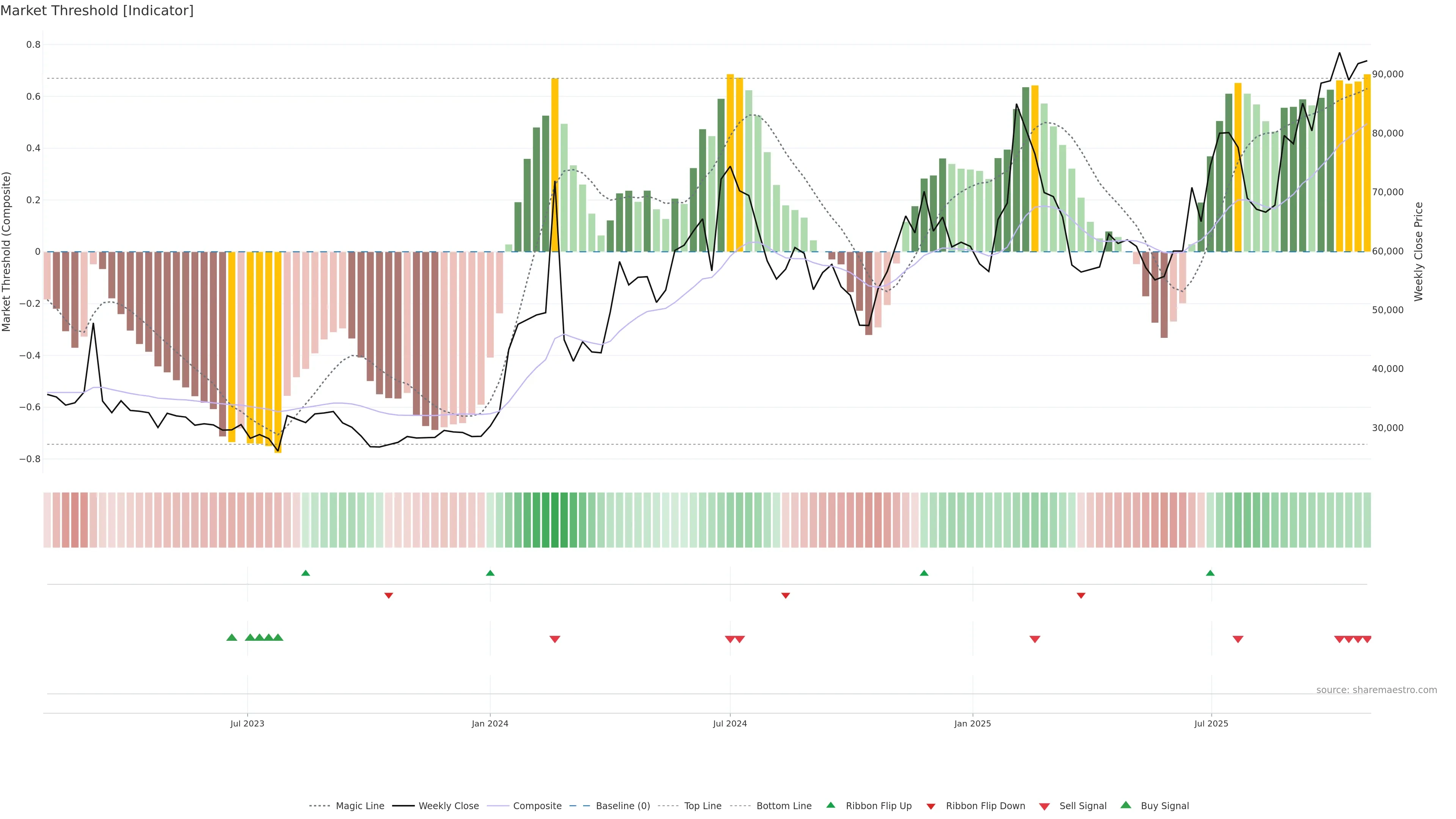Select the Ribbon Flip Up marker in late 2024
Viewport: 1456px width, 819px height.
(x=924, y=573)
